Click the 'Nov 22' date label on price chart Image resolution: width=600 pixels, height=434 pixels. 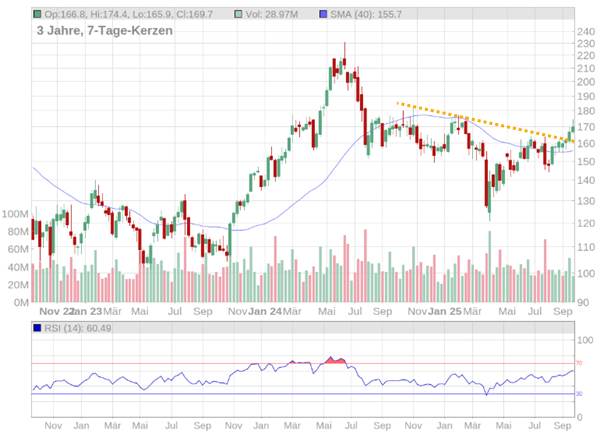57,312
